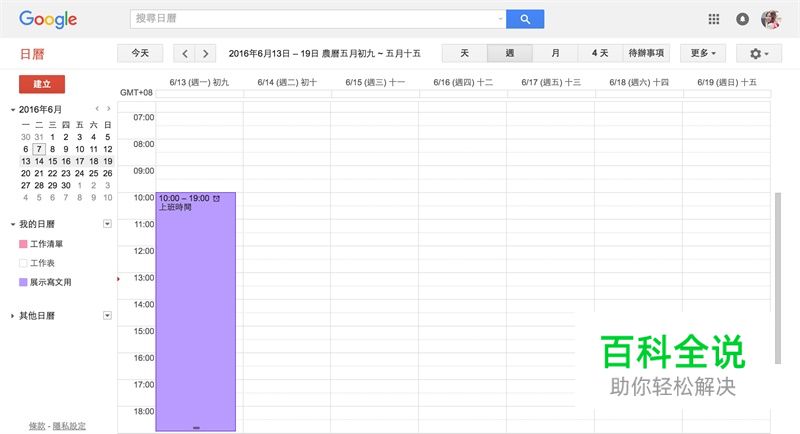Switch to the 4 天 view

(x=600, y=54)
